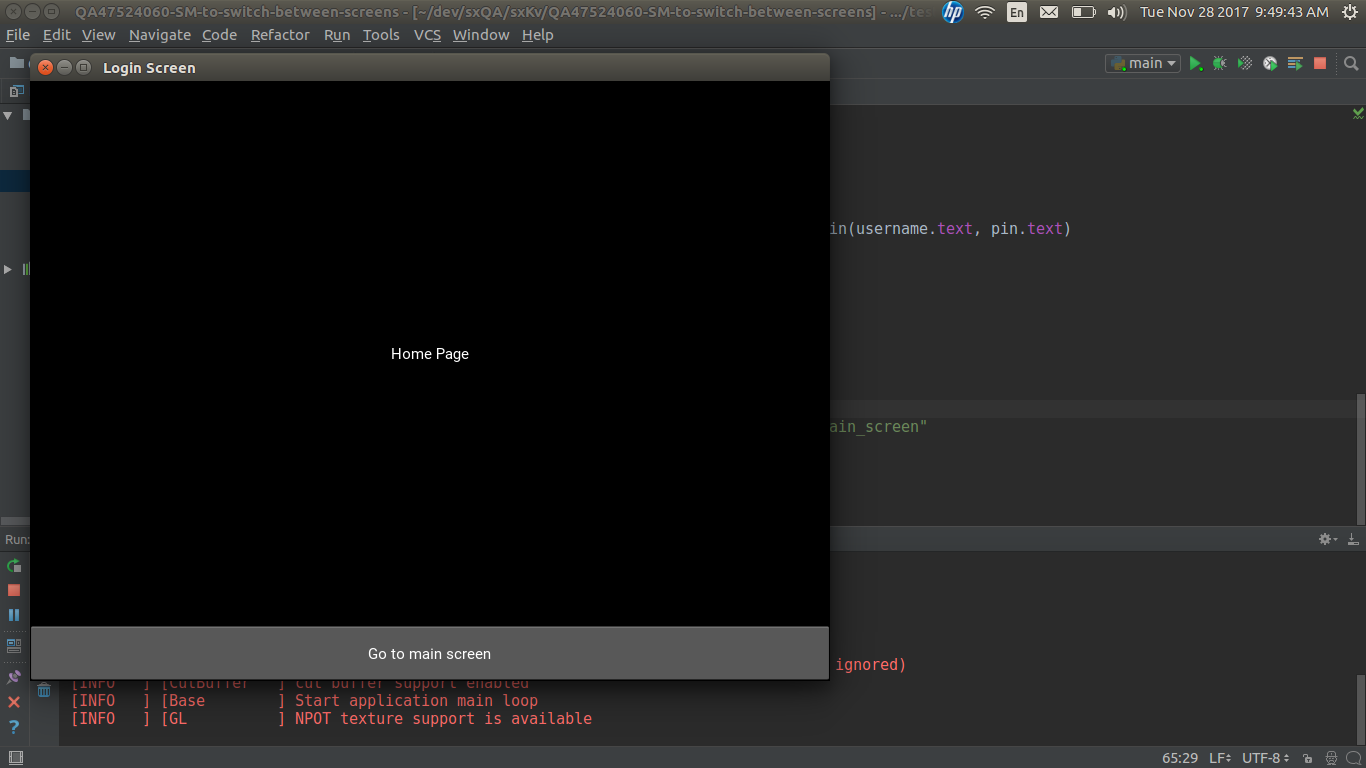This screenshot has height=768, width=1366.
Task: Open the Edit menu
Action: tap(57, 35)
